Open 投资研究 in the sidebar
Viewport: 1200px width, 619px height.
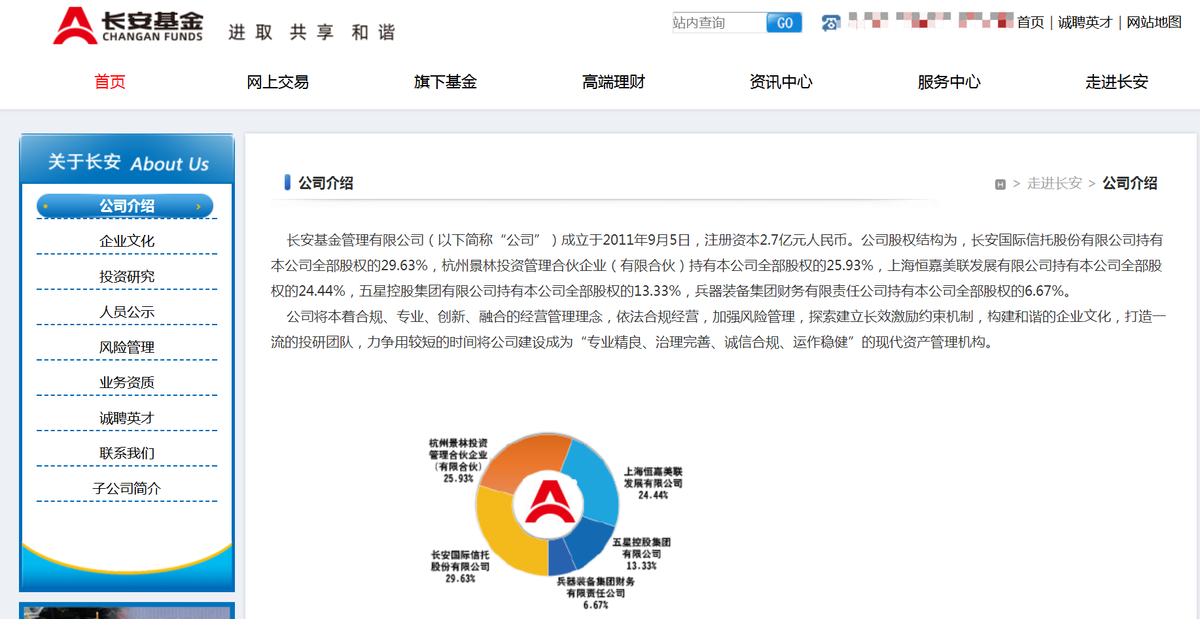(127, 276)
